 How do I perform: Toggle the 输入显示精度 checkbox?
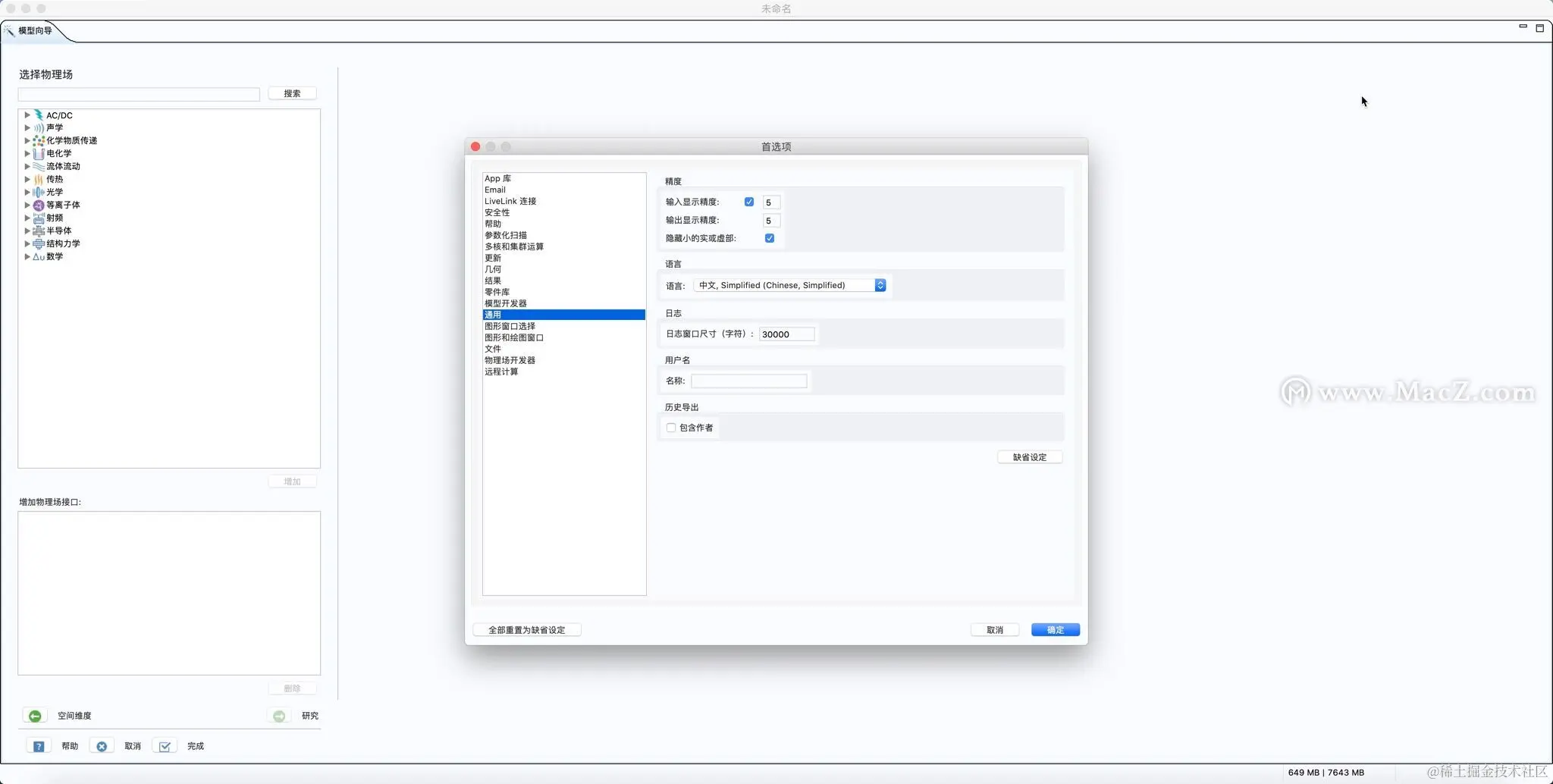[750, 202]
